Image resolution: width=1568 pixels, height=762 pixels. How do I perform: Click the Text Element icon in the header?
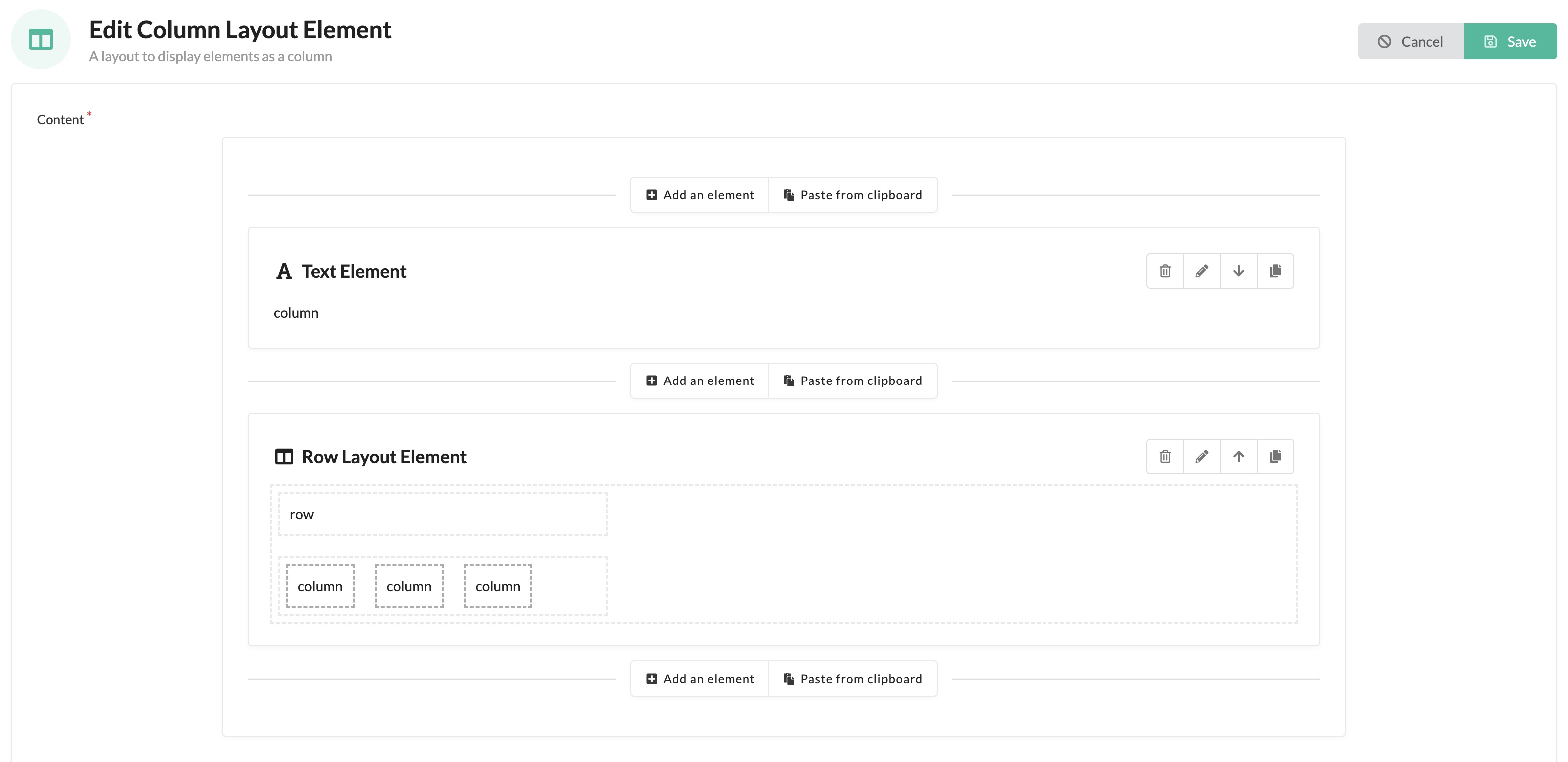coord(283,270)
